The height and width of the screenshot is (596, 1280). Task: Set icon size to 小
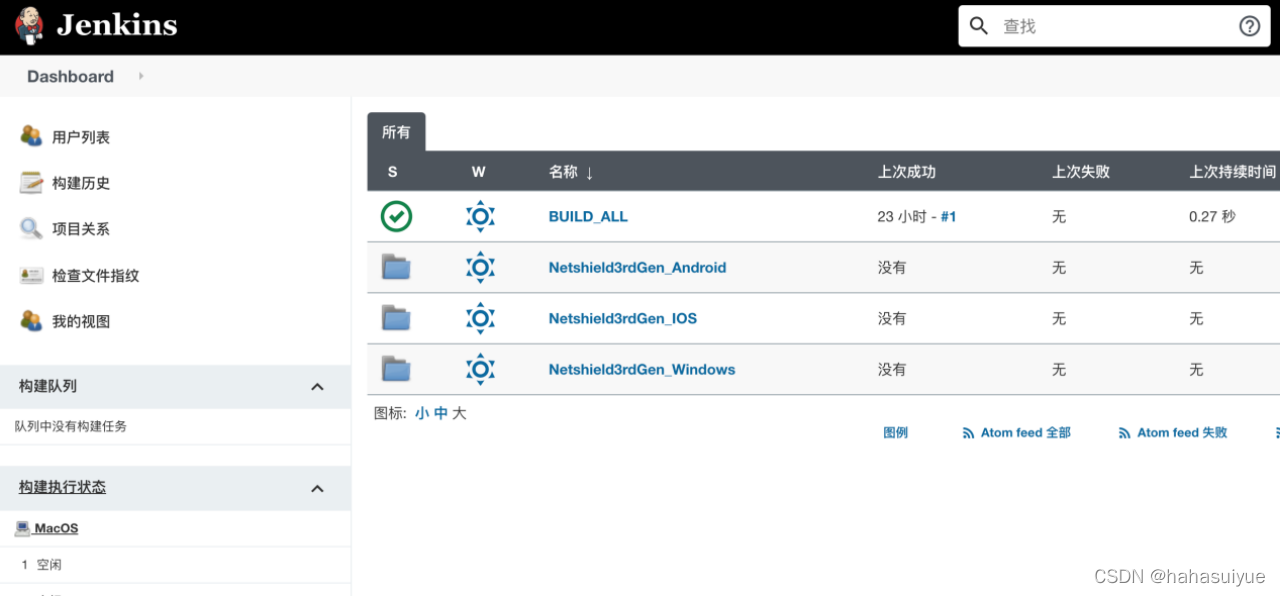tap(422, 413)
